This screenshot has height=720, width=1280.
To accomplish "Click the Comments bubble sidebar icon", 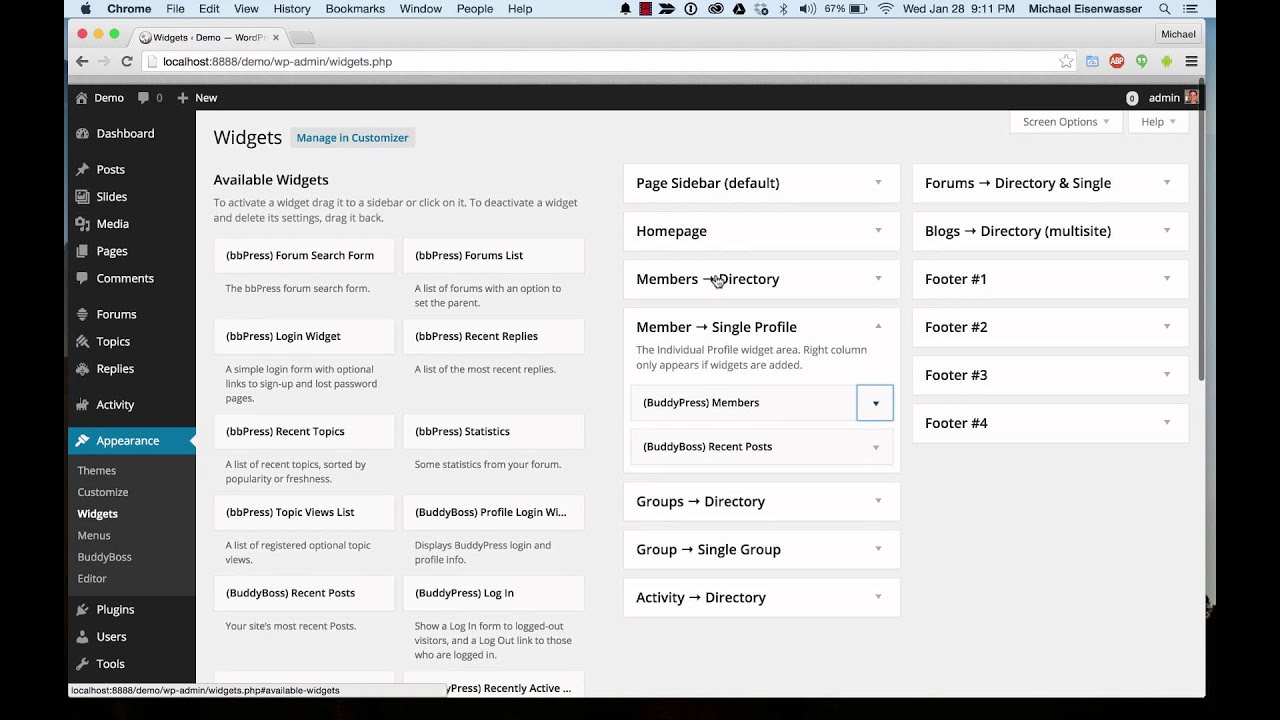I will click(82, 278).
